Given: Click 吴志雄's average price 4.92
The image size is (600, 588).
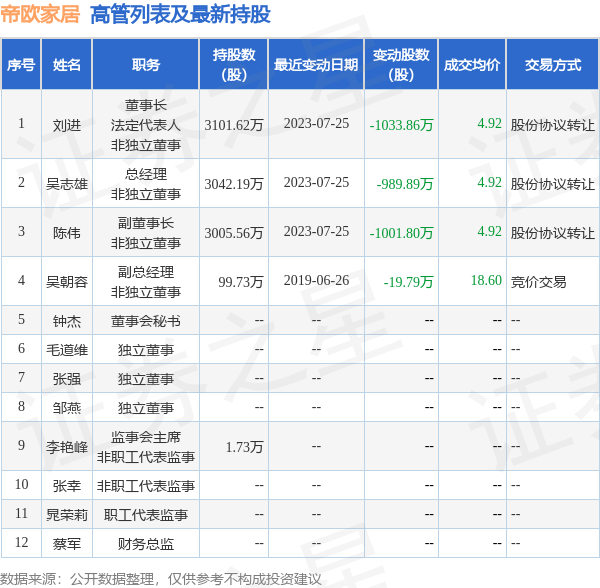Looking at the screenshot, I should click(489, 182).
